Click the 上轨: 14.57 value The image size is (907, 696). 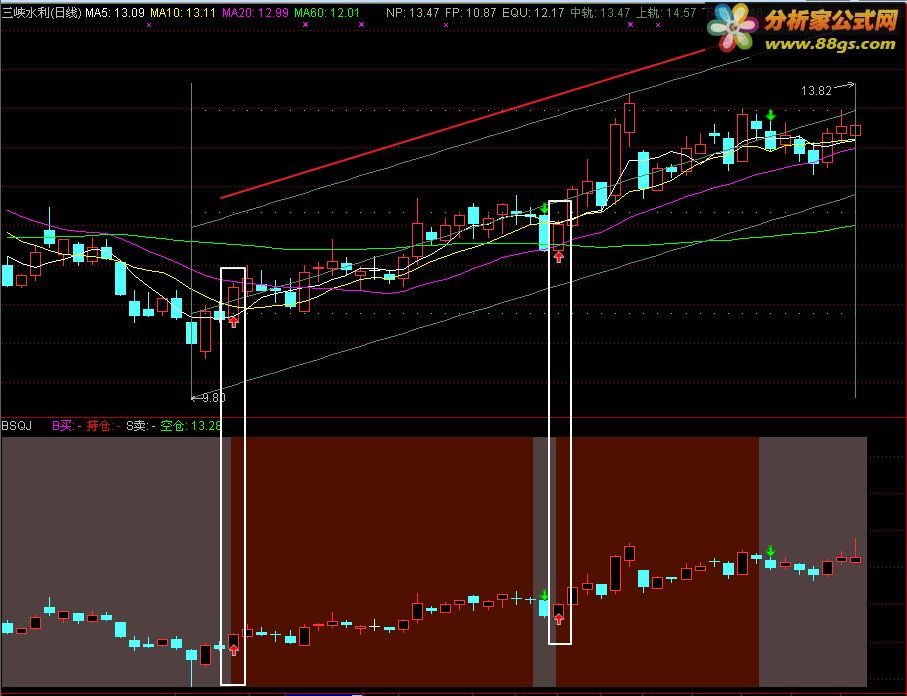click(x=666, y=12)
